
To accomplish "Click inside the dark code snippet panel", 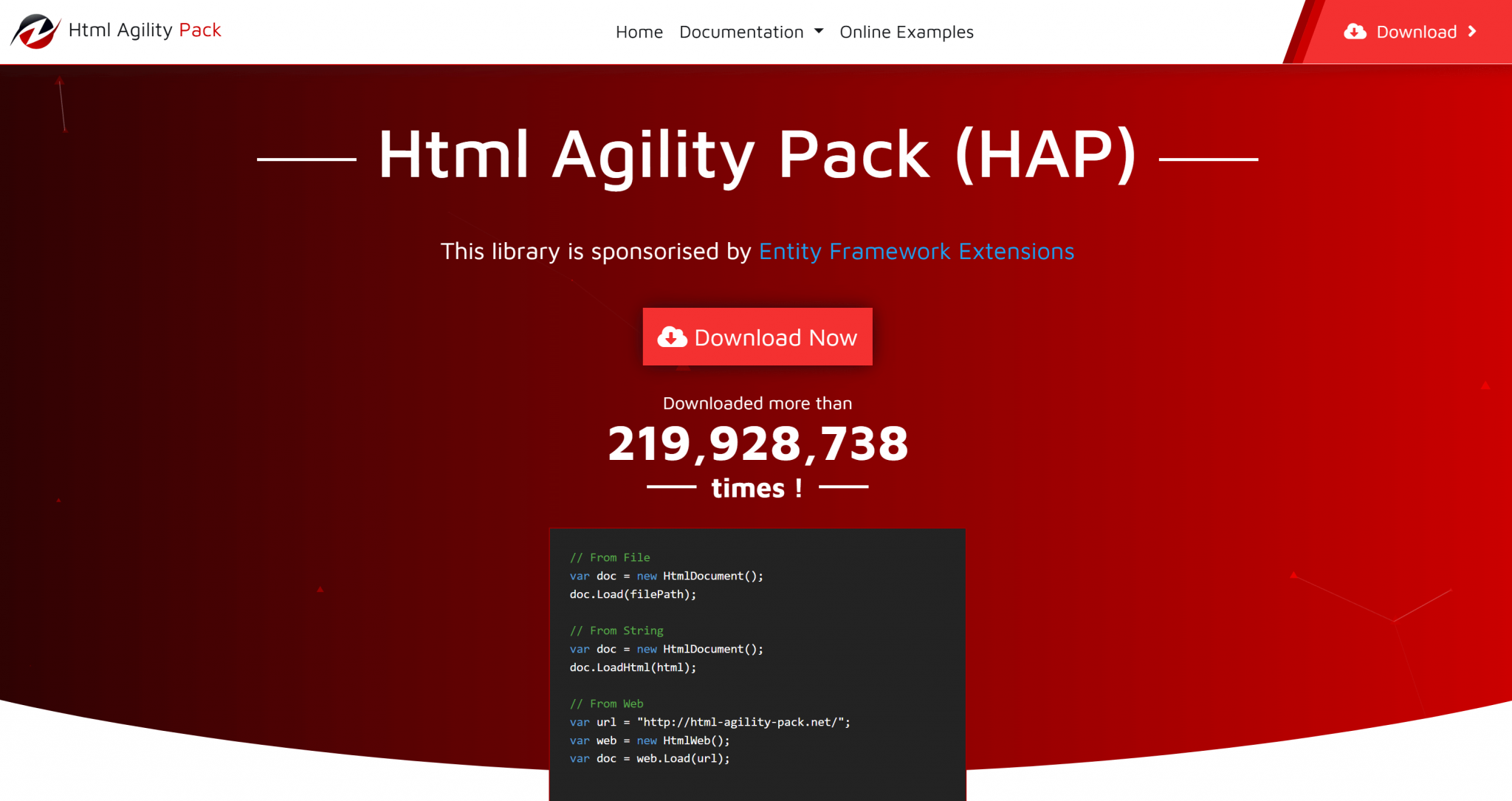I will click(x=757, y=657).
